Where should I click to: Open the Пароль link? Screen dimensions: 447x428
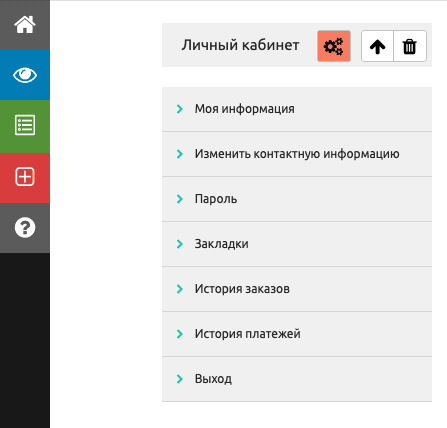pyautogui.click(x=297, y=199)
